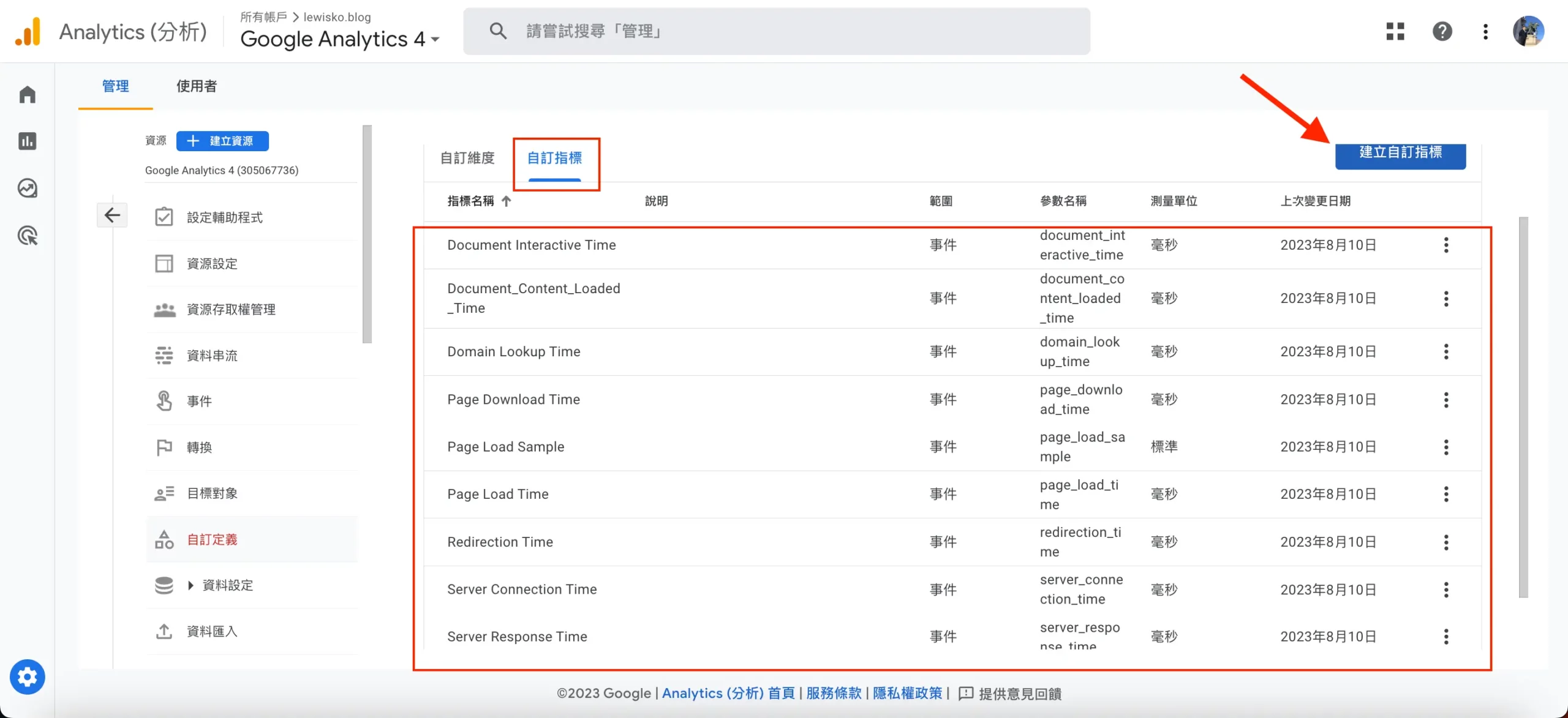
Task: Click the 參數名稱 column header
Action: 1063,201
